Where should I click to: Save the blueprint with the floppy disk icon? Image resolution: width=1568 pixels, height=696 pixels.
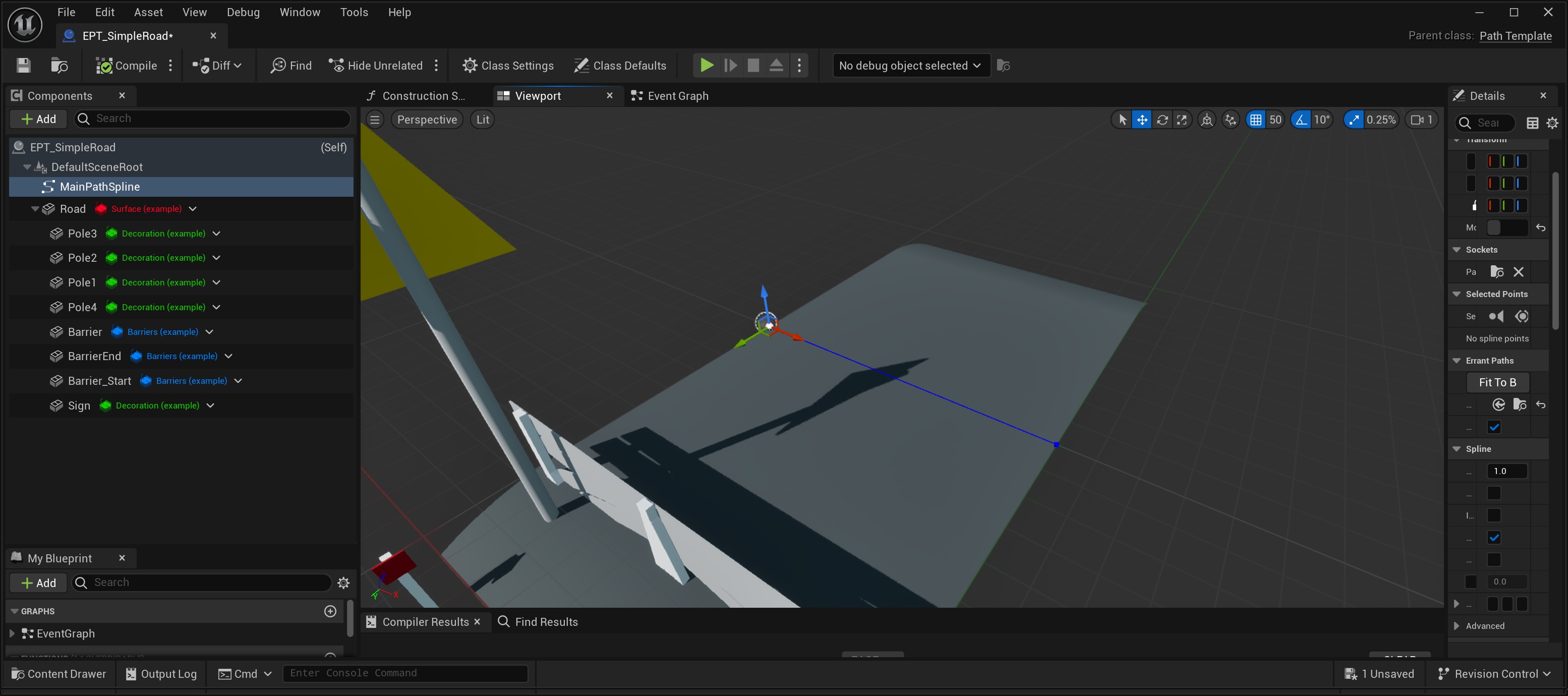point(23,66)
